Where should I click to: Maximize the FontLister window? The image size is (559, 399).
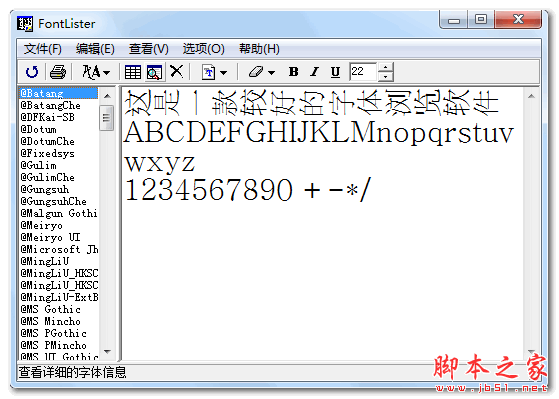[x=481, y=19]
